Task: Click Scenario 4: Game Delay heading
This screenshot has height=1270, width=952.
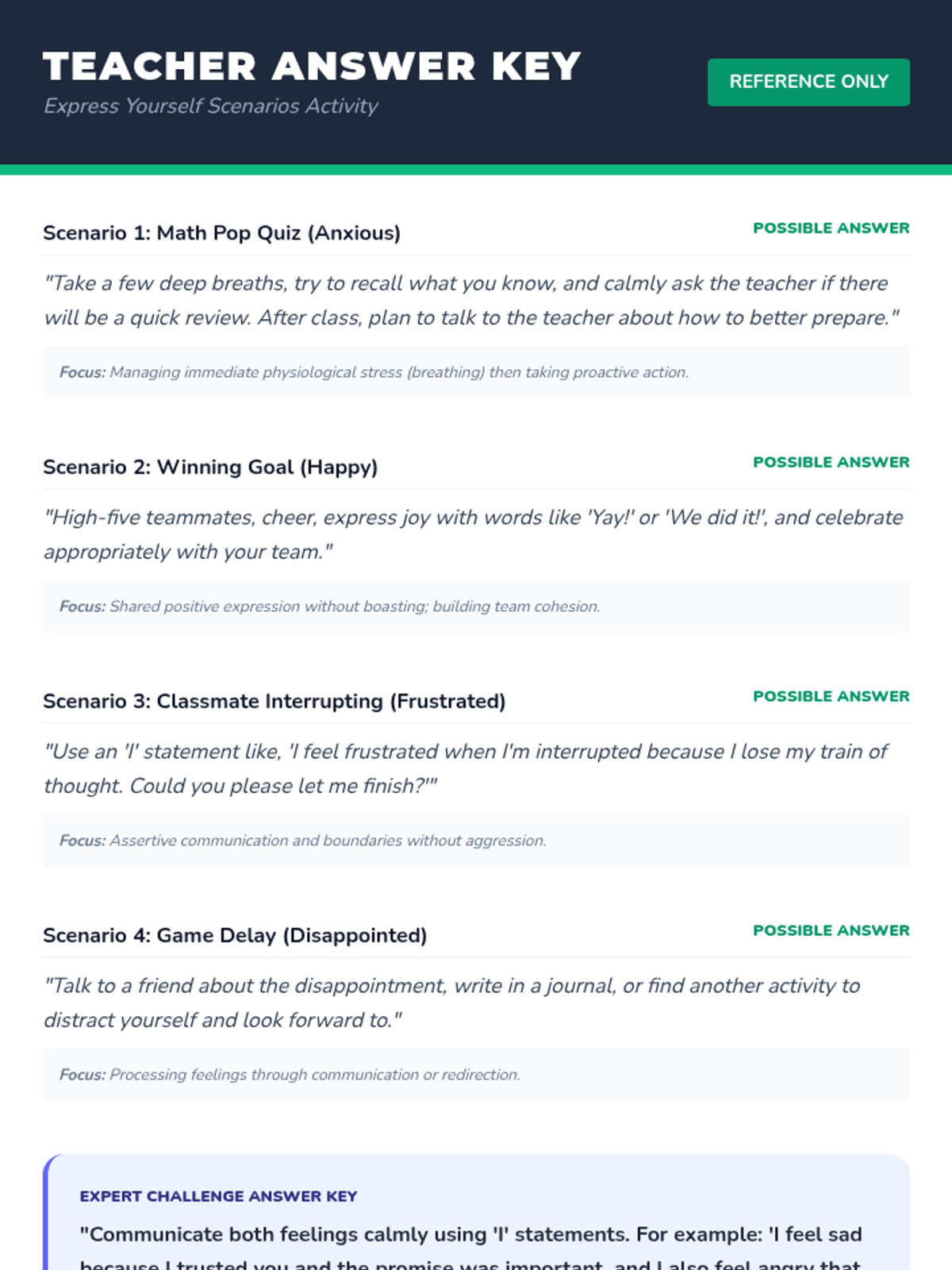Action: coord(235,935)
